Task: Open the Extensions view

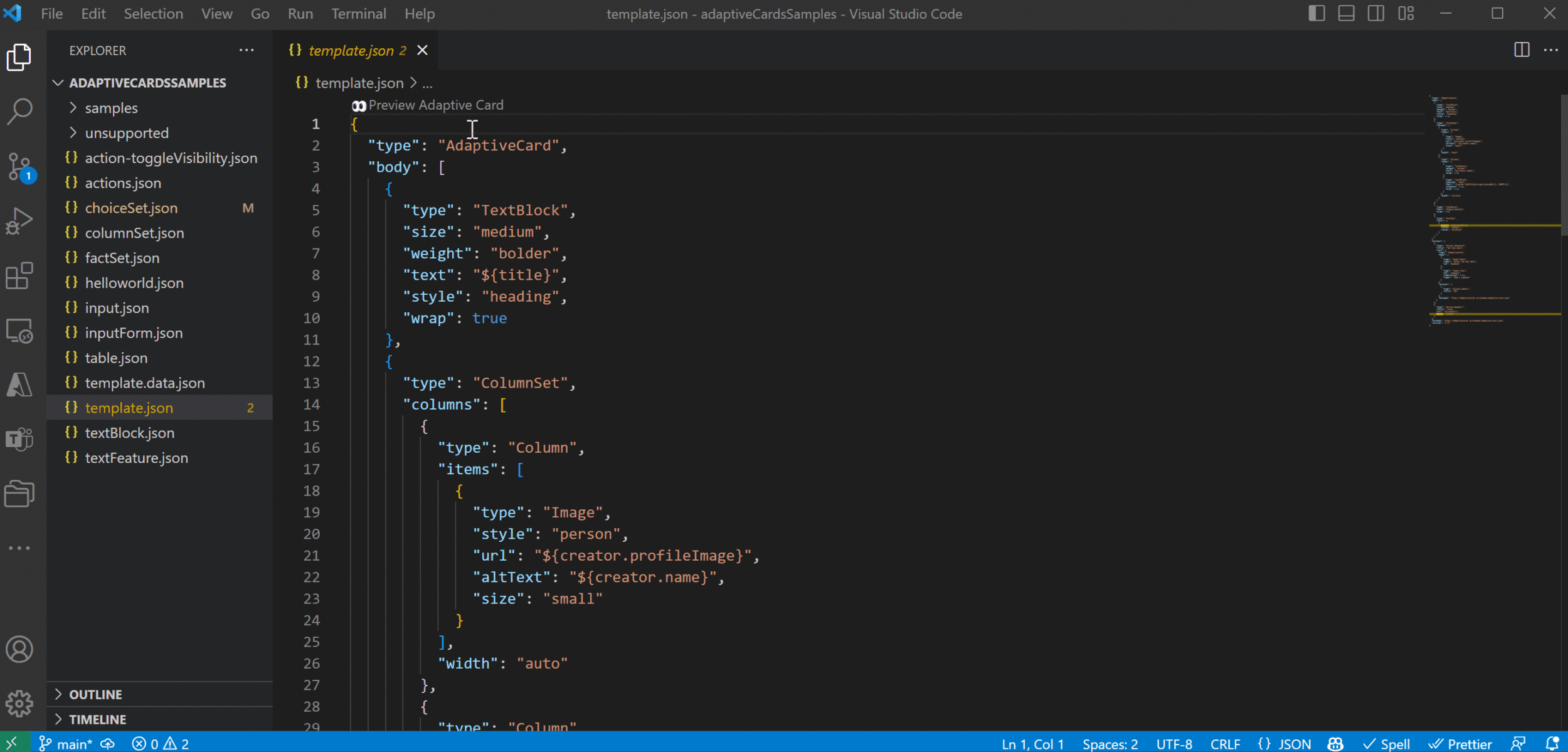Action: click(19, 276)
